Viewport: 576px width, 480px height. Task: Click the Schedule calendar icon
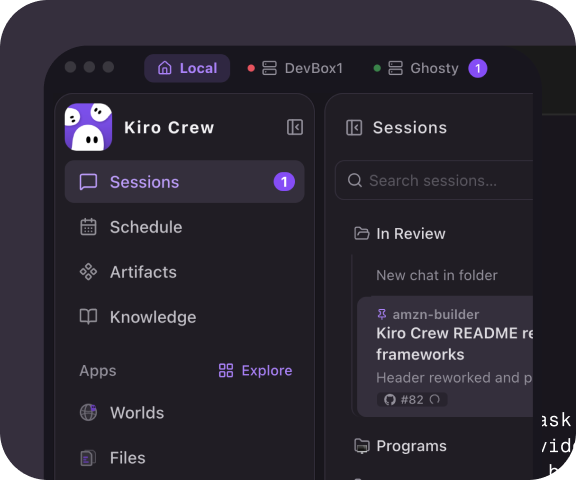88,227
